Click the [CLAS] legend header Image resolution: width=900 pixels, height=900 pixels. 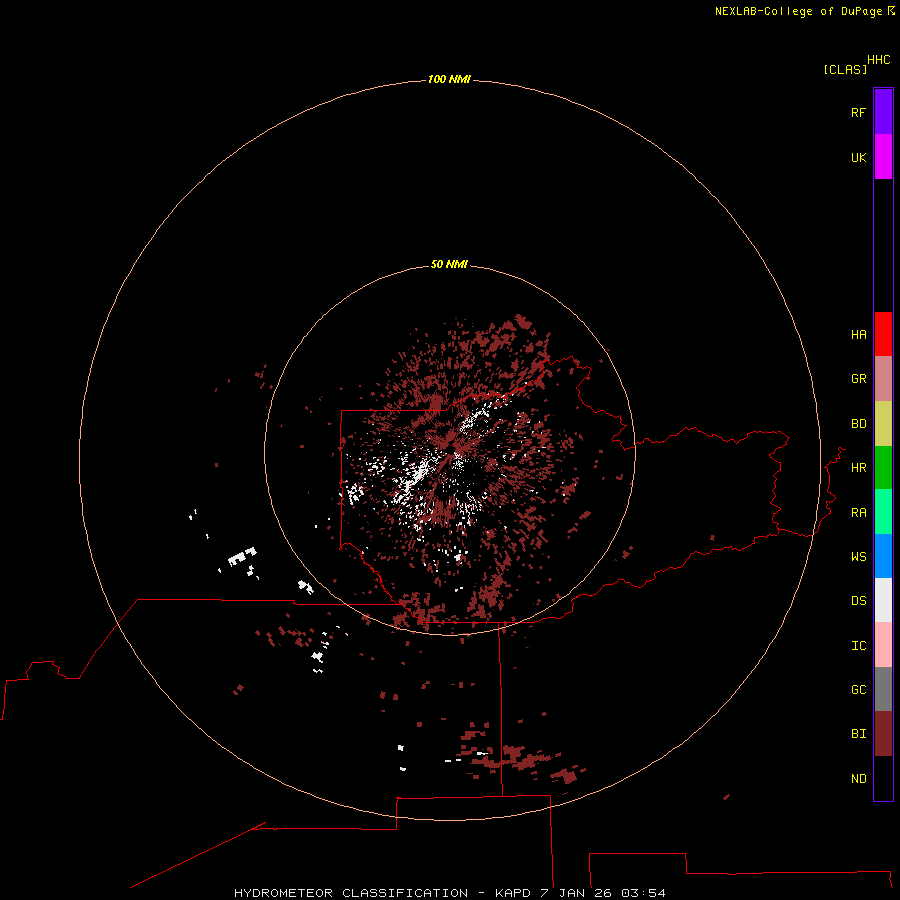click(x=845, y=69)
